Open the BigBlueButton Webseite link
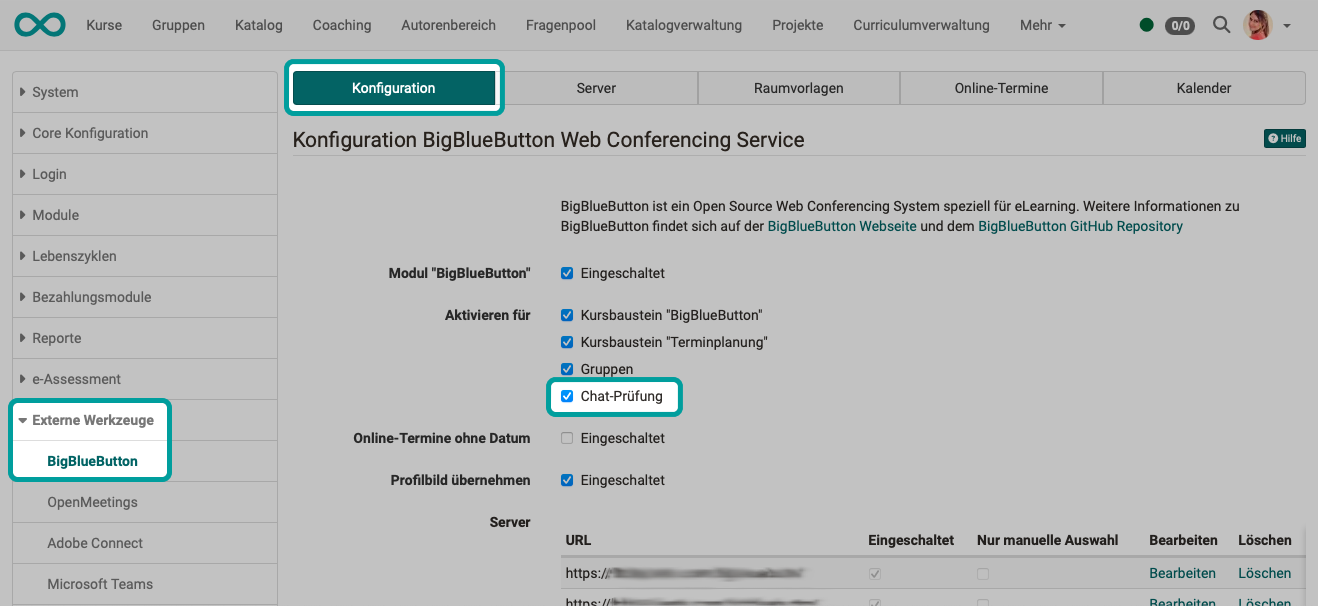This screenshot has height=606, width=1318. coord(841,226)
